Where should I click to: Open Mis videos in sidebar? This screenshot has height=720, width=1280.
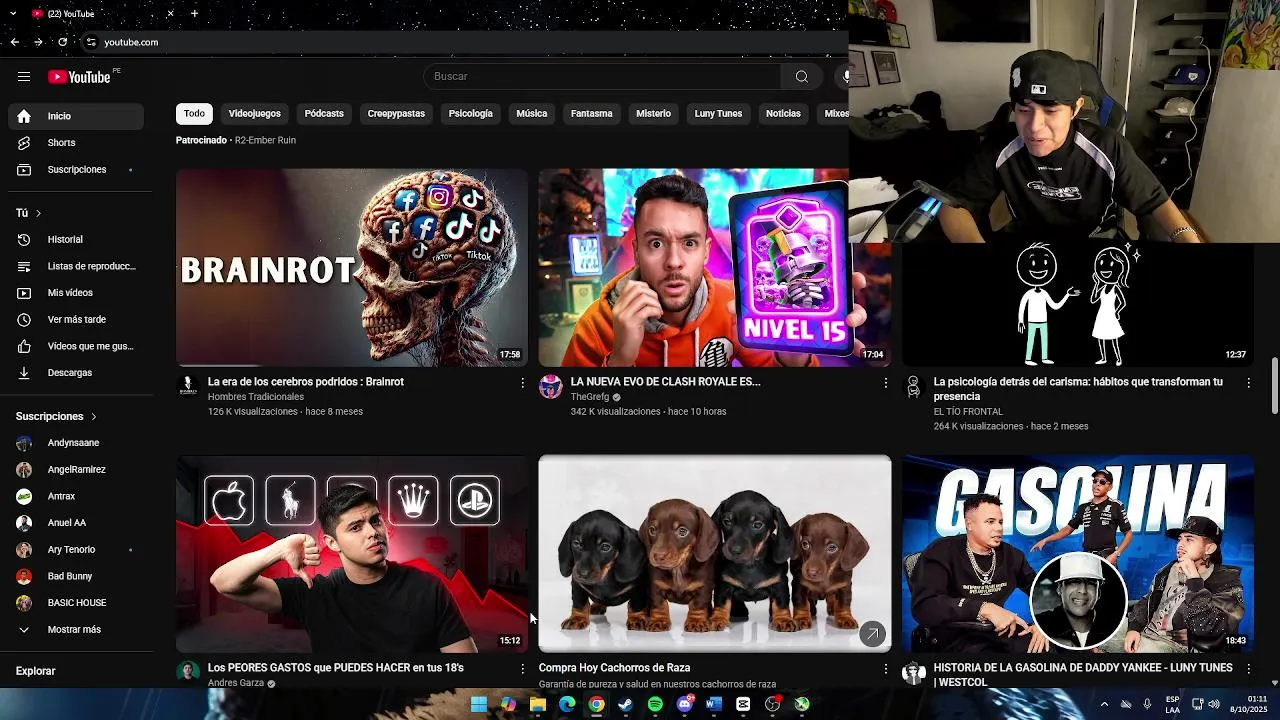point(76,293)
